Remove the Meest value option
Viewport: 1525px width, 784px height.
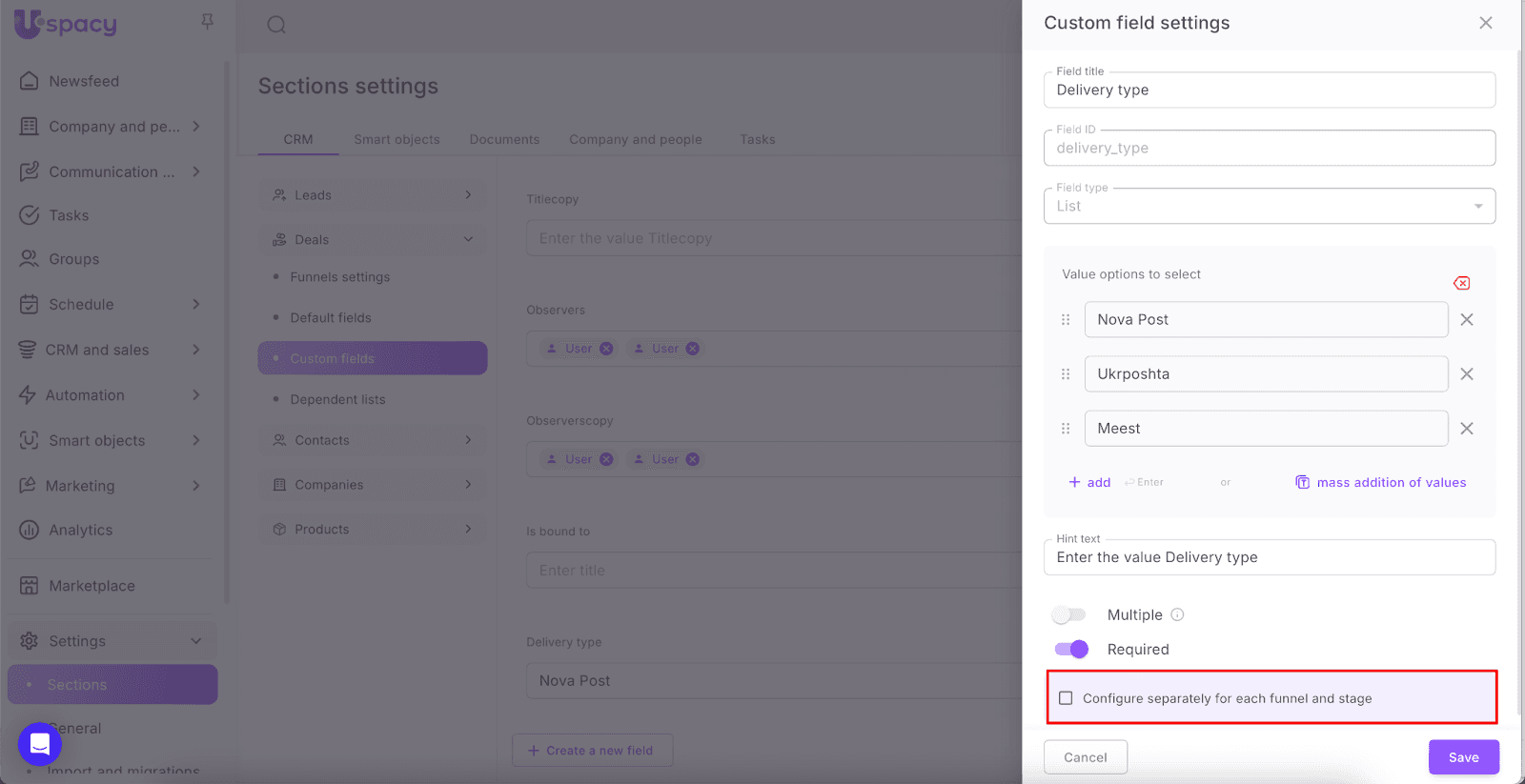point(1467,429)
